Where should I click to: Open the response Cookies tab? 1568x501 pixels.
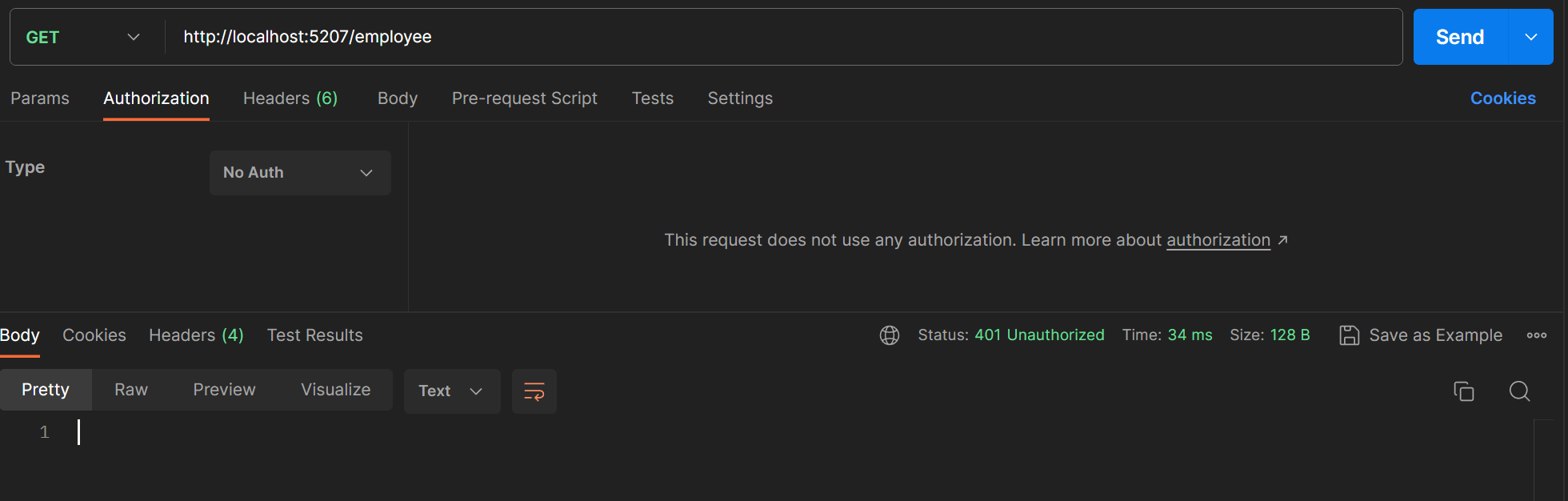pyautogui.click(x=94, y=335)
